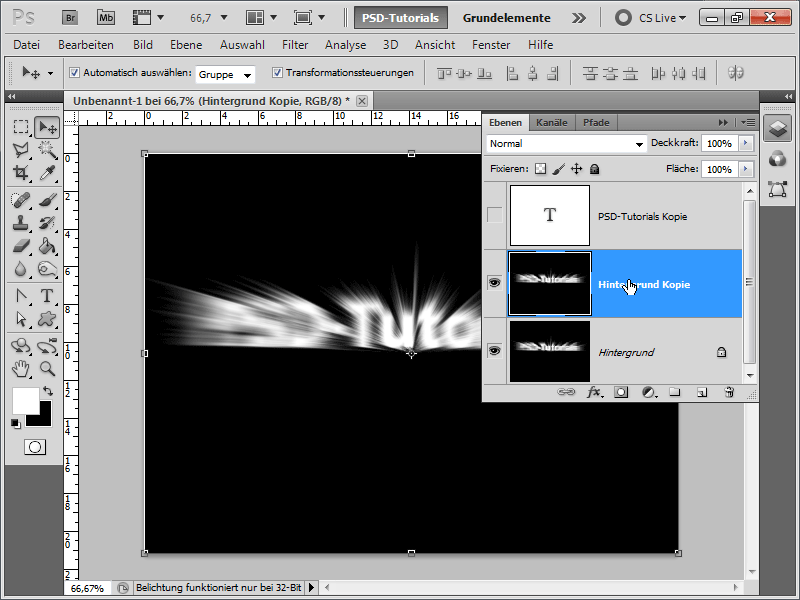Open the Gruppe auto-select dropdown
This screenshot has height=600, width=800.
[225, 74]
